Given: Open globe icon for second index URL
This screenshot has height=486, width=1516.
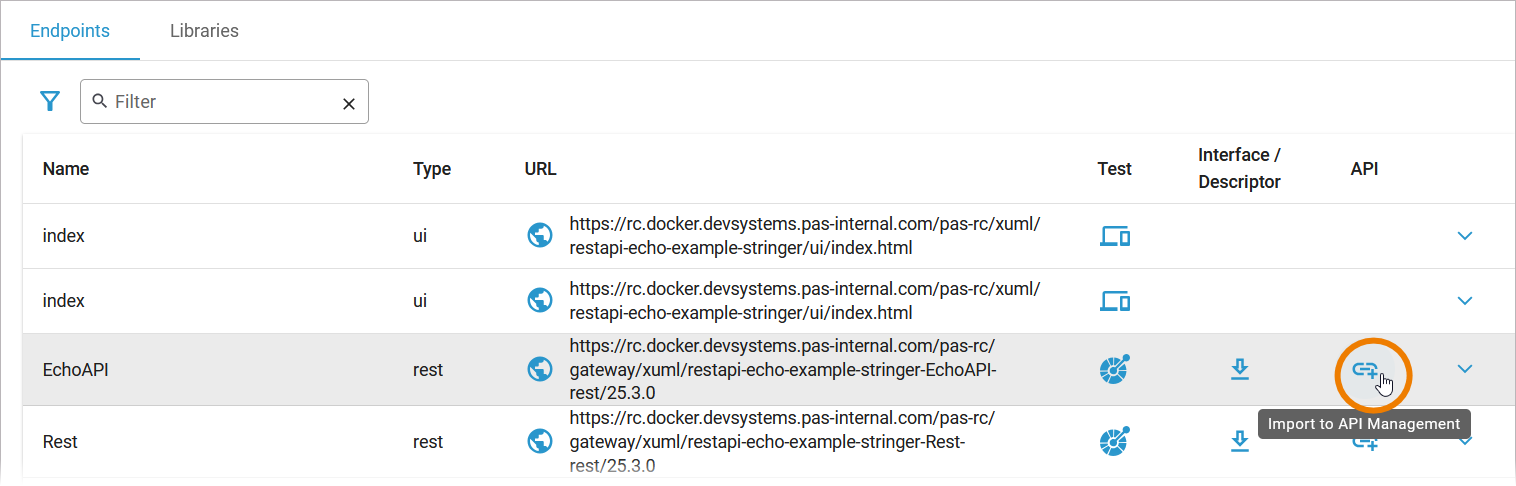Looking at the screenshot, I should 540,300.
